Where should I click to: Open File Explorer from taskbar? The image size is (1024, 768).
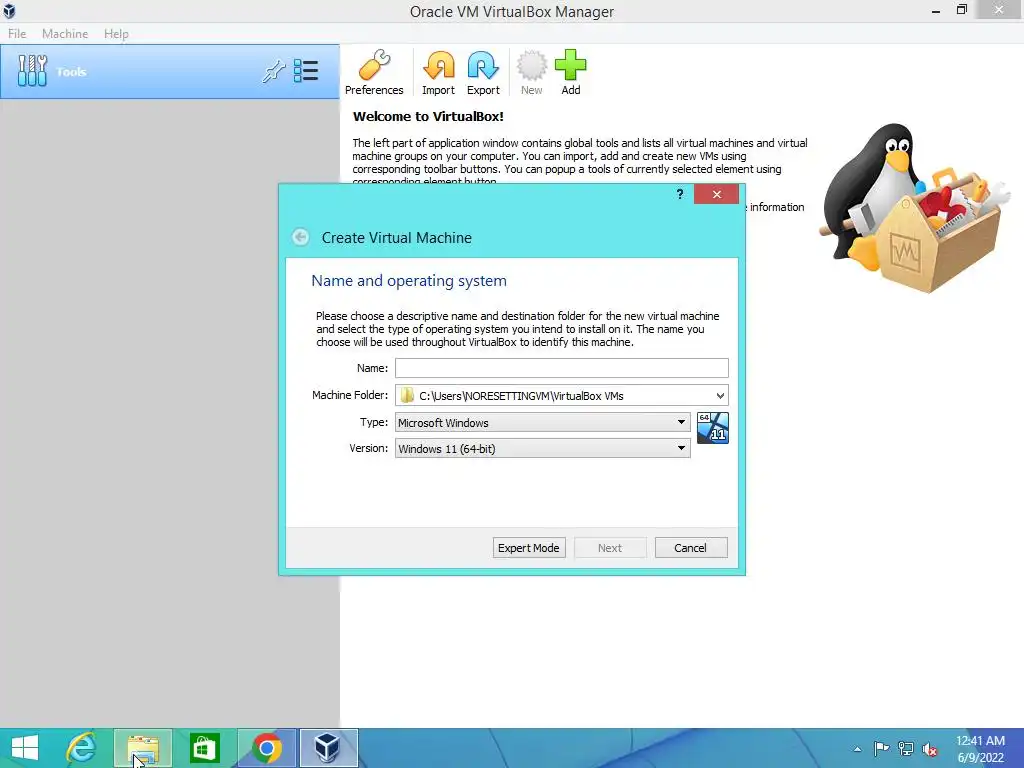click(x=143, y=748)
